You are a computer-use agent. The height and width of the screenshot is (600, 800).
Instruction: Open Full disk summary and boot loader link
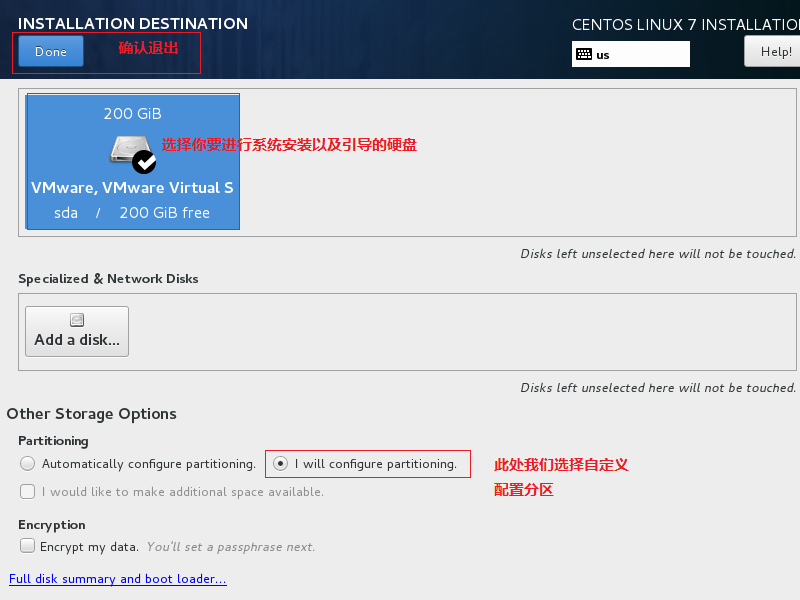tap(117, 578)
